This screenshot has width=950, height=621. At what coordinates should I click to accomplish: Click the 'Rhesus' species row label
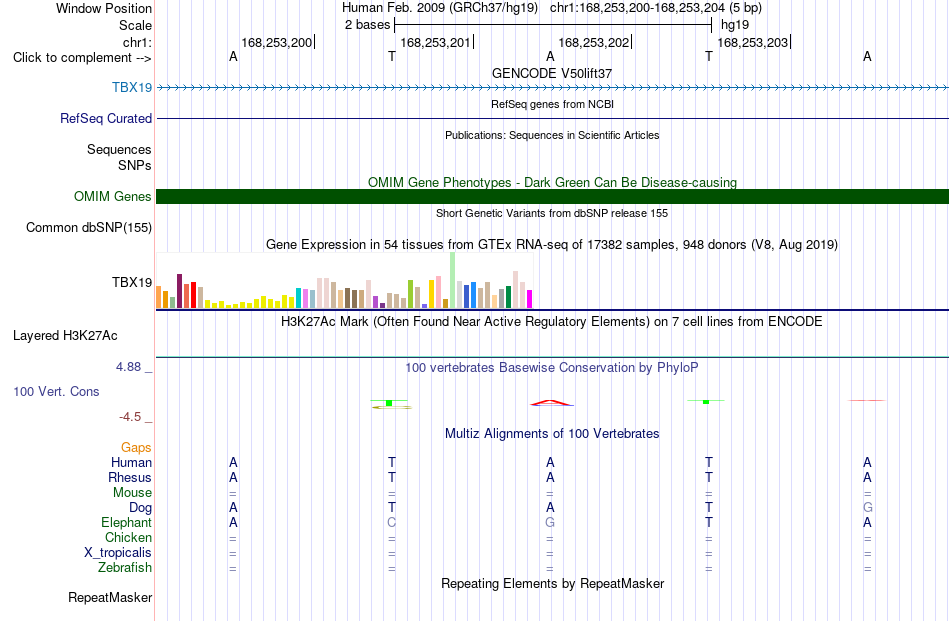(x=130, y=478)
